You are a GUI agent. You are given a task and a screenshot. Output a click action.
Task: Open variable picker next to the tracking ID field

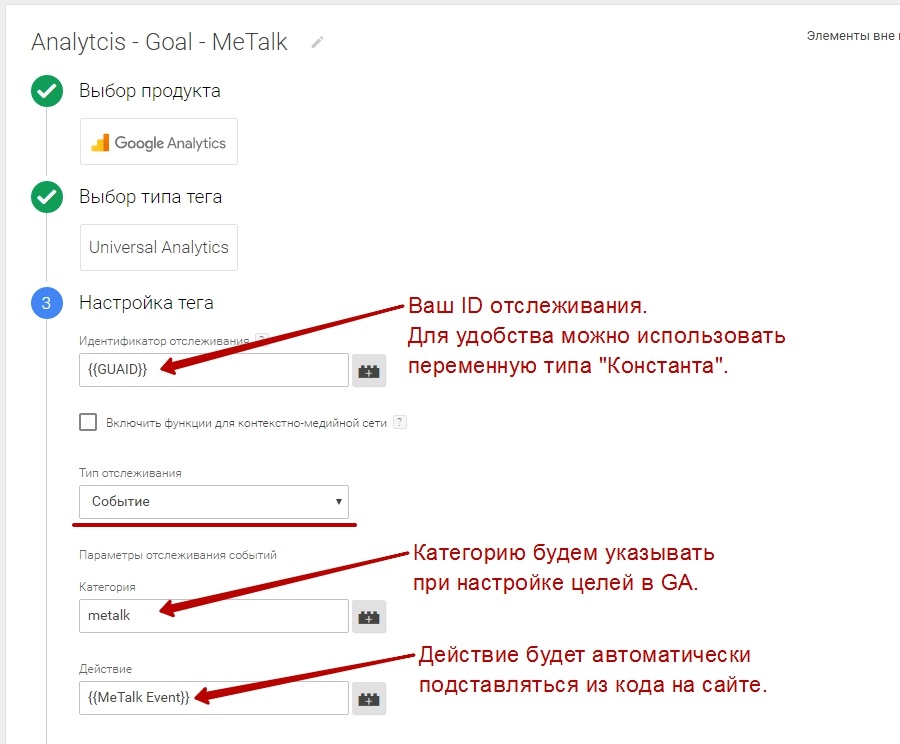click(x=368, y=371)
